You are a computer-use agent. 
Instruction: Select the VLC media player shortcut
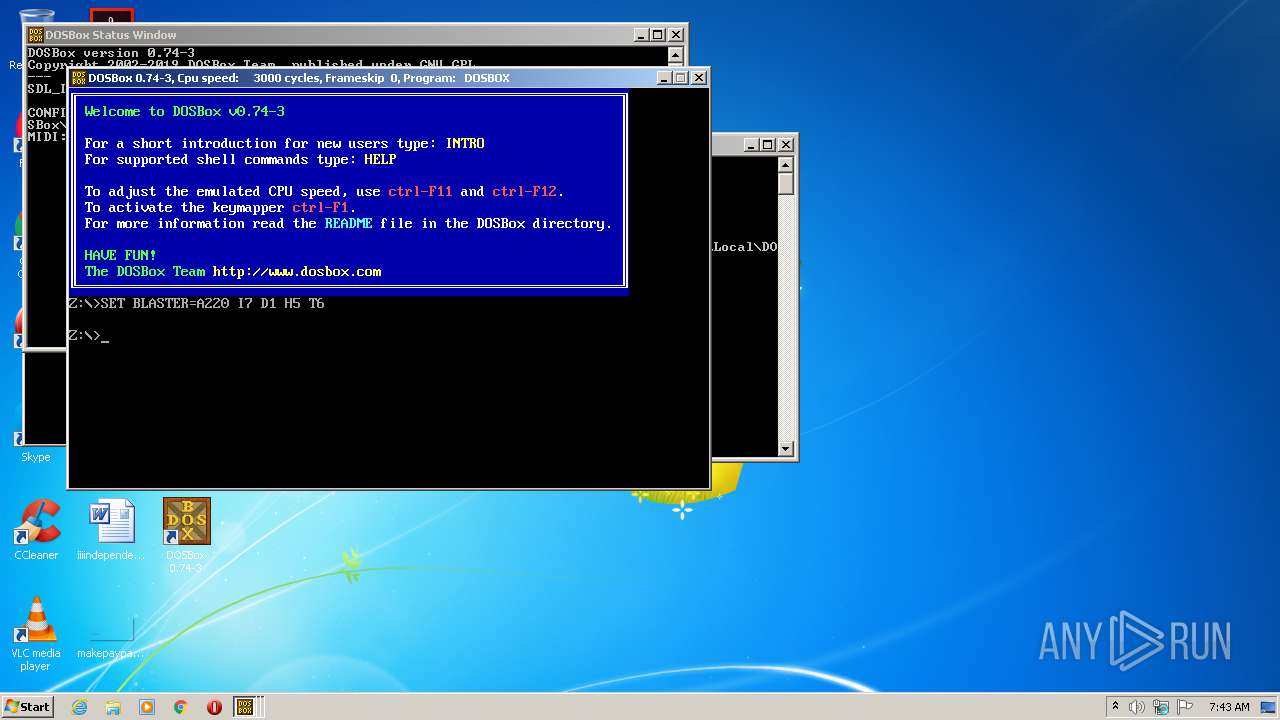pos(36,633)
